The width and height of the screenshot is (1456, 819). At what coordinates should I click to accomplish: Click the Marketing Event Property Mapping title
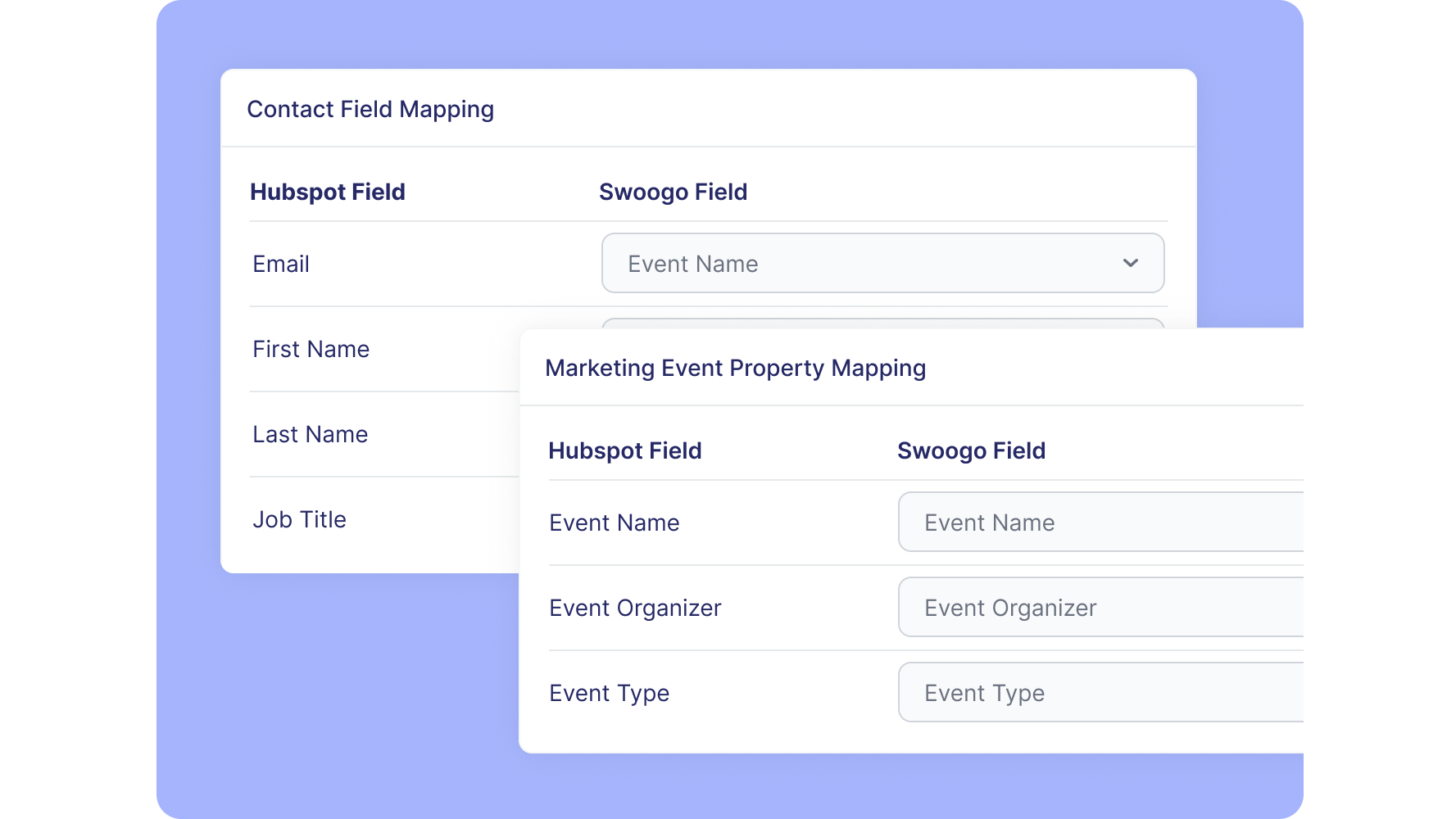pyautogui.click(x=735, y=368)
